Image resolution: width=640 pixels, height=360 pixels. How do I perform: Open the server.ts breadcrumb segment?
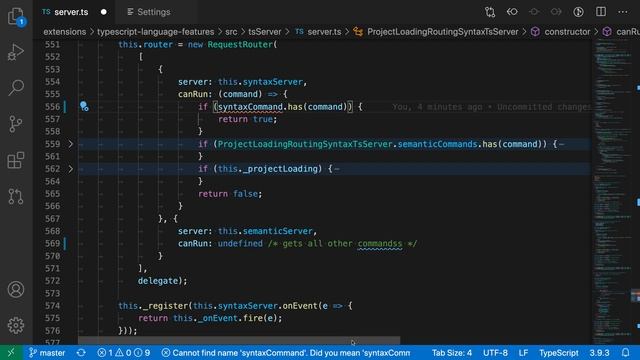point(318,32)
